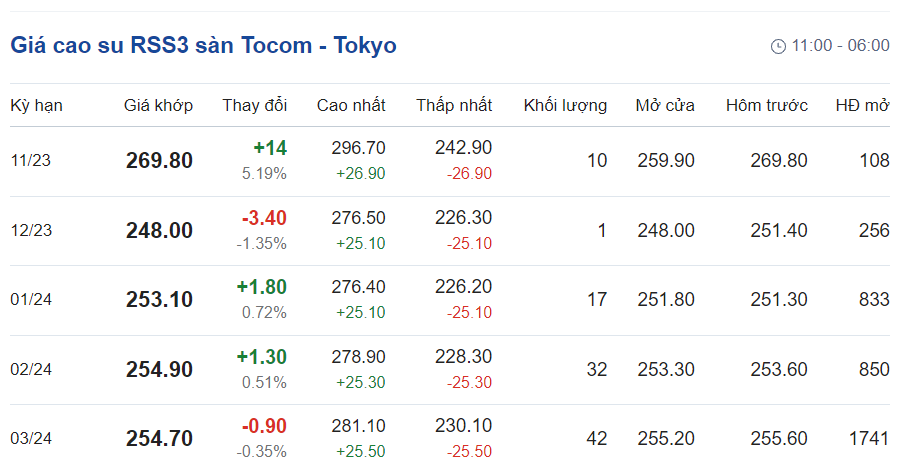Click the 03/24 contract term
The height and width of the screenshot is (466, 902).
31,439
